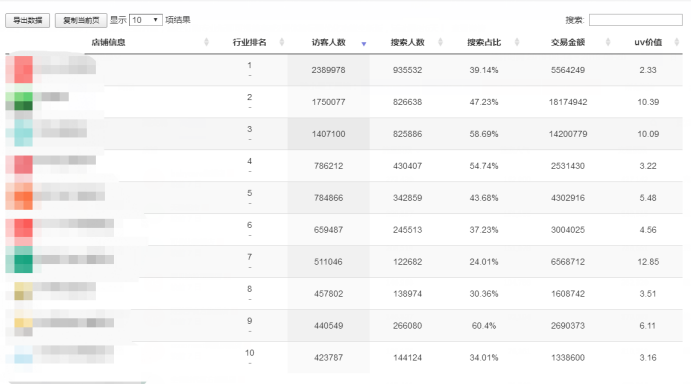Open the rank 3 shop cyan thumbnail
691x385 pixels.
click(x=19, y=133)
